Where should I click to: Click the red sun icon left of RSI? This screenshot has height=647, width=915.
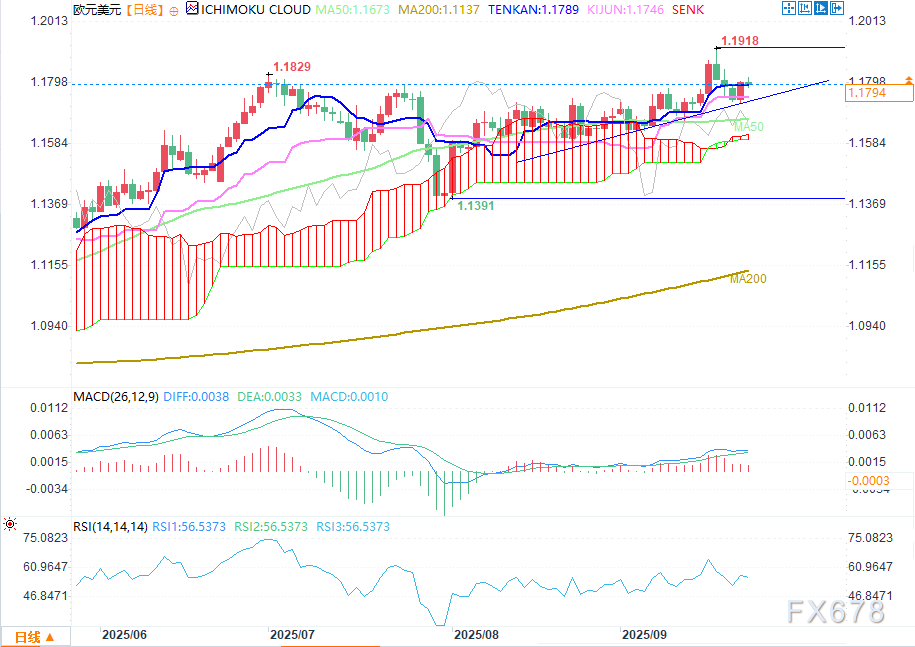10,523
